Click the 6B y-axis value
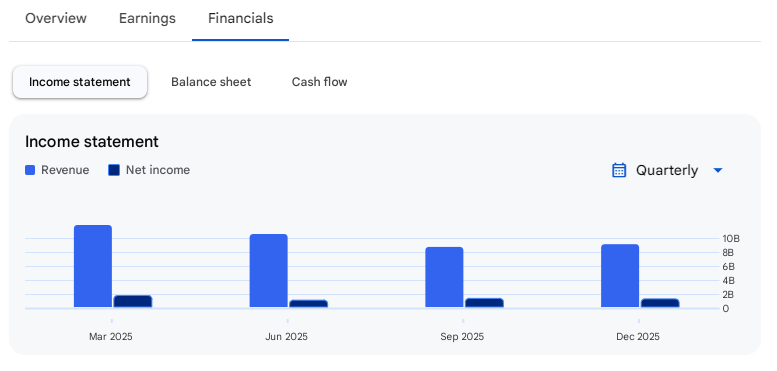The height and width of the screenshot is (371, 777). (x=728, y=266)
